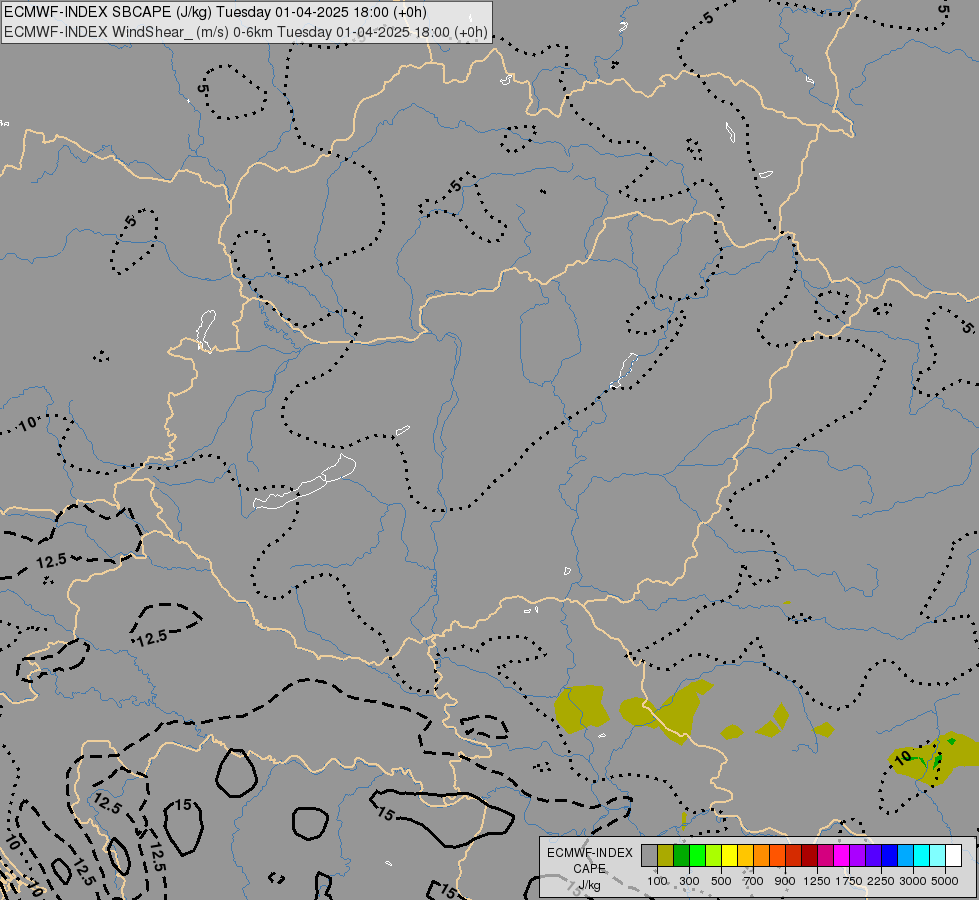Select the legend value 900
The image size is (979, 900).
click(785, 881)
